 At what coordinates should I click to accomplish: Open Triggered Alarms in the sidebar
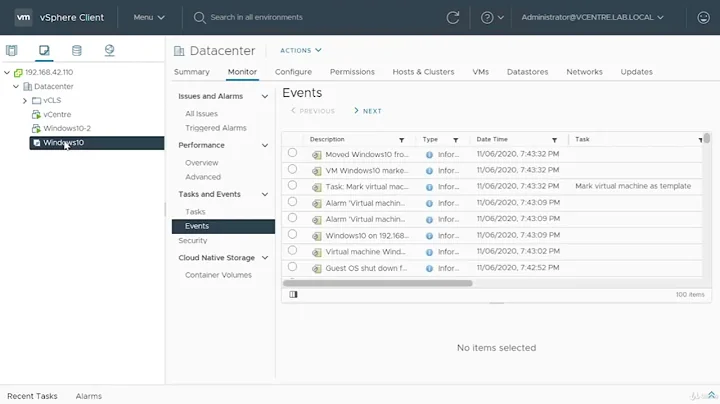(216, 128)
